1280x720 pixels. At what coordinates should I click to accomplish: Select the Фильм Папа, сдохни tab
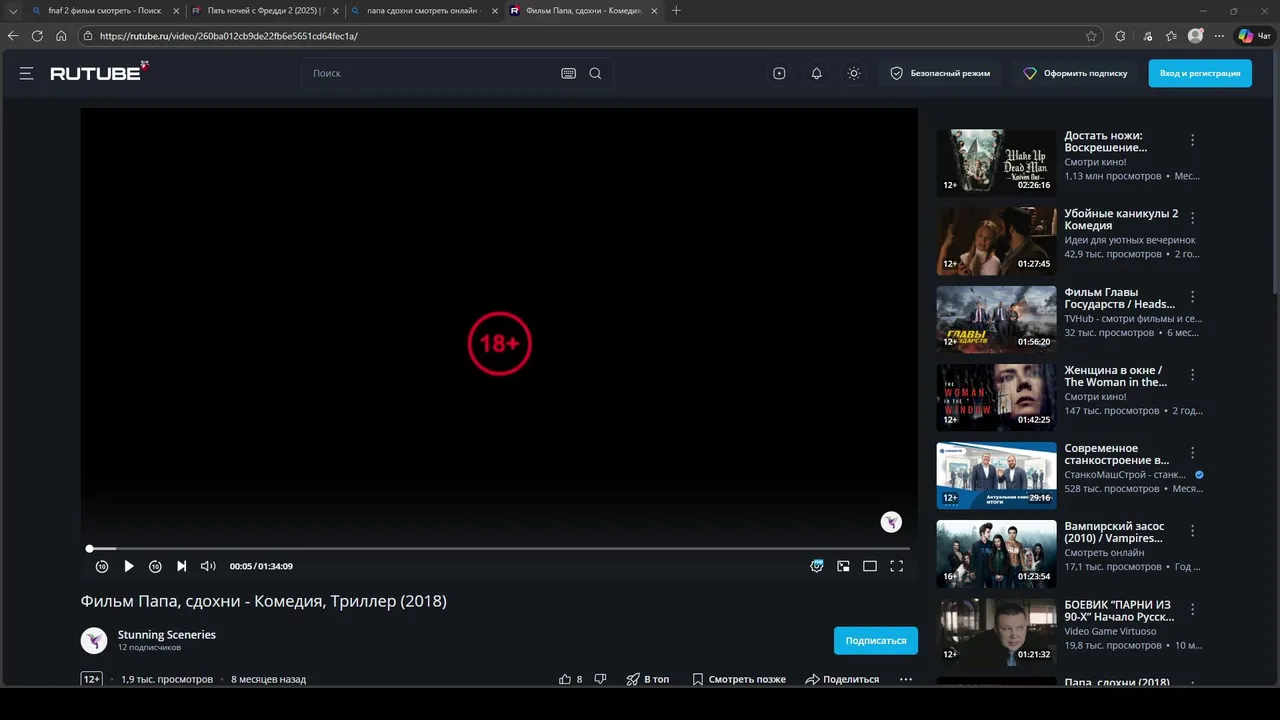[x=582, y=11]
